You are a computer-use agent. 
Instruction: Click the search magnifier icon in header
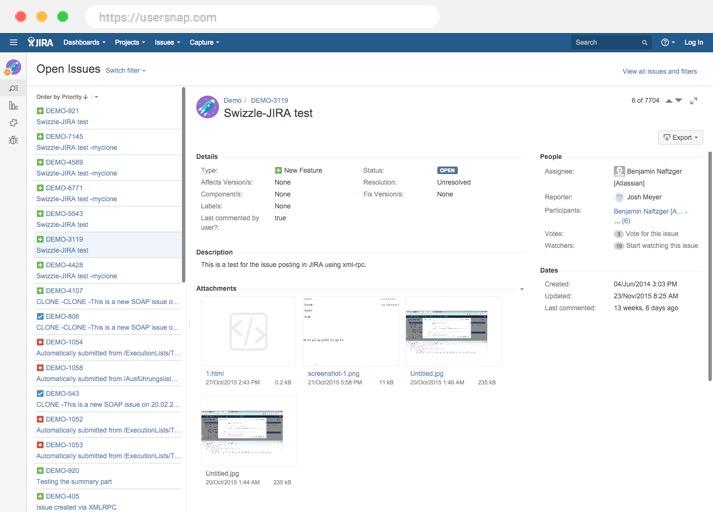(644, 43)
